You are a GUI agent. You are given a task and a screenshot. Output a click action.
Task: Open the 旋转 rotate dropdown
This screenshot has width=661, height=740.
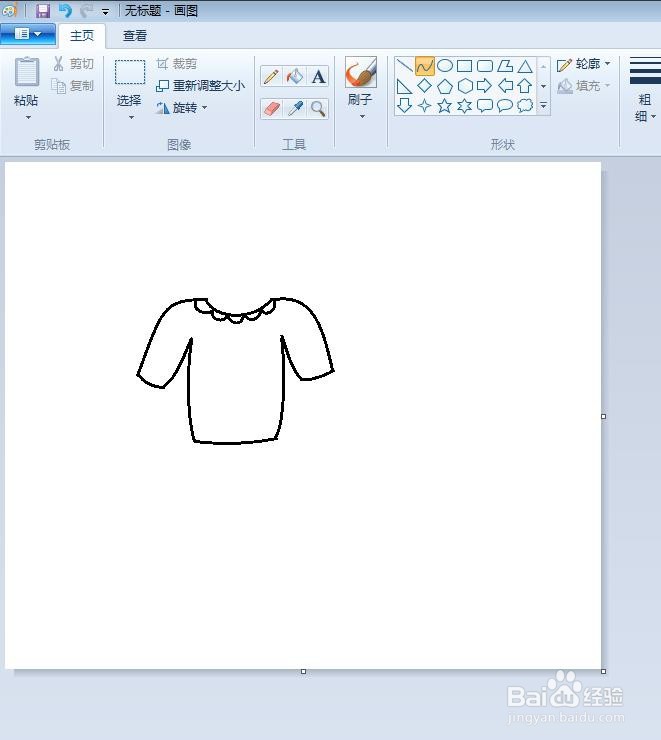(182, 108)
